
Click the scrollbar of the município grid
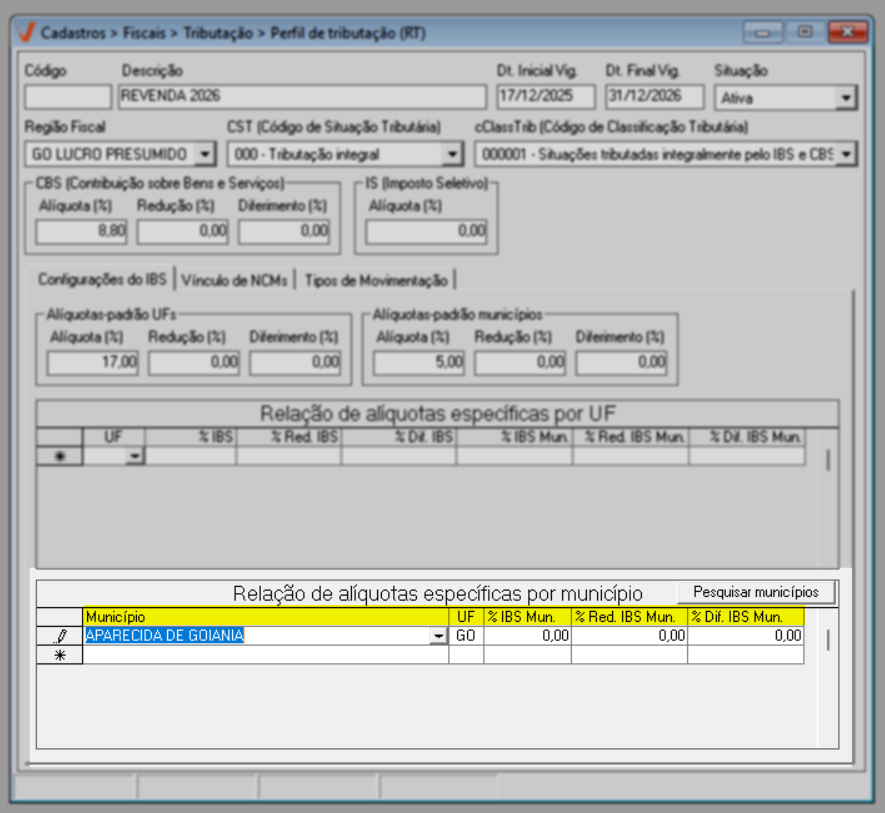tap(828, 641)
